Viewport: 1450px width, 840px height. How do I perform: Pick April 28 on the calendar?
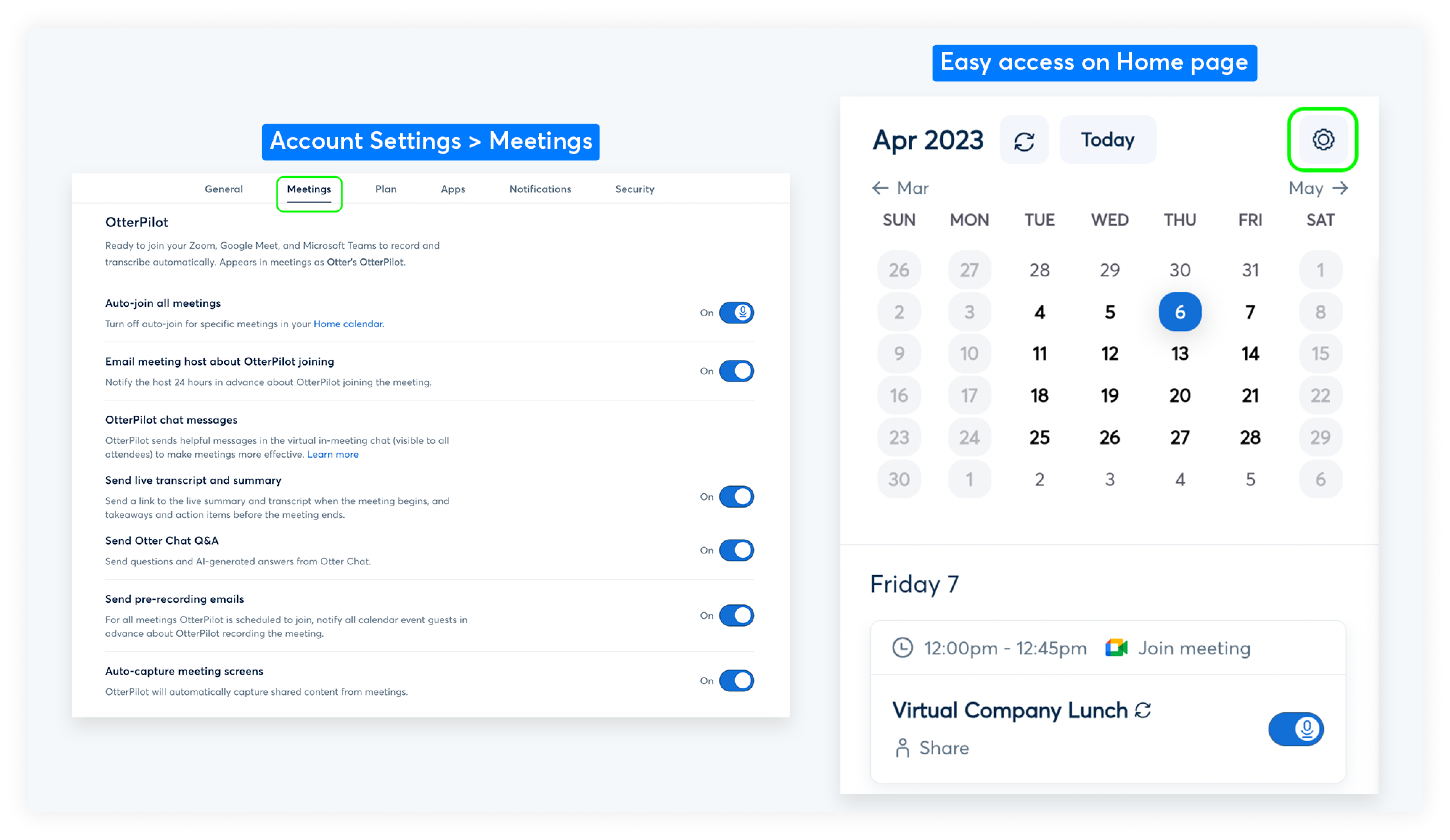tap(1250, 437)
